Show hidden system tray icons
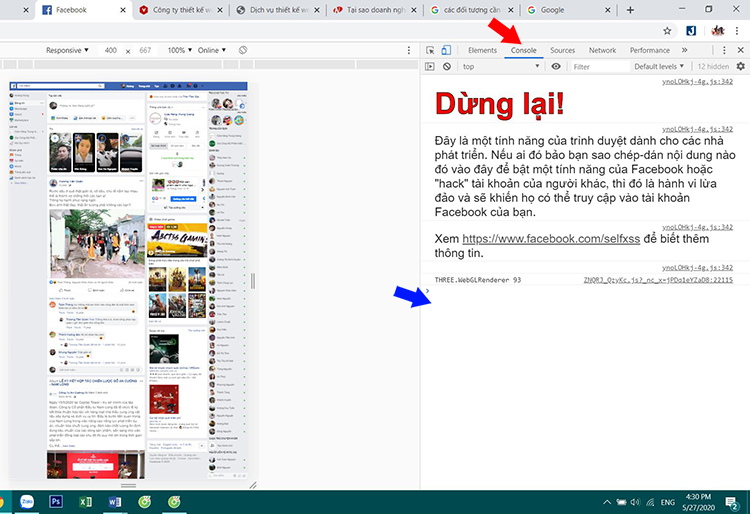 607,502
